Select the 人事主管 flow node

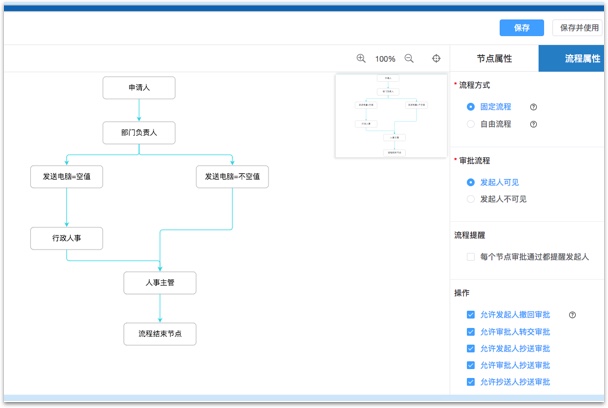click(160, 283)
